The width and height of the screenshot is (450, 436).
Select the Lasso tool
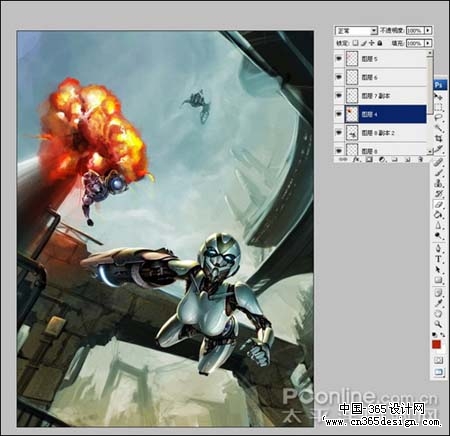(438, 117)
